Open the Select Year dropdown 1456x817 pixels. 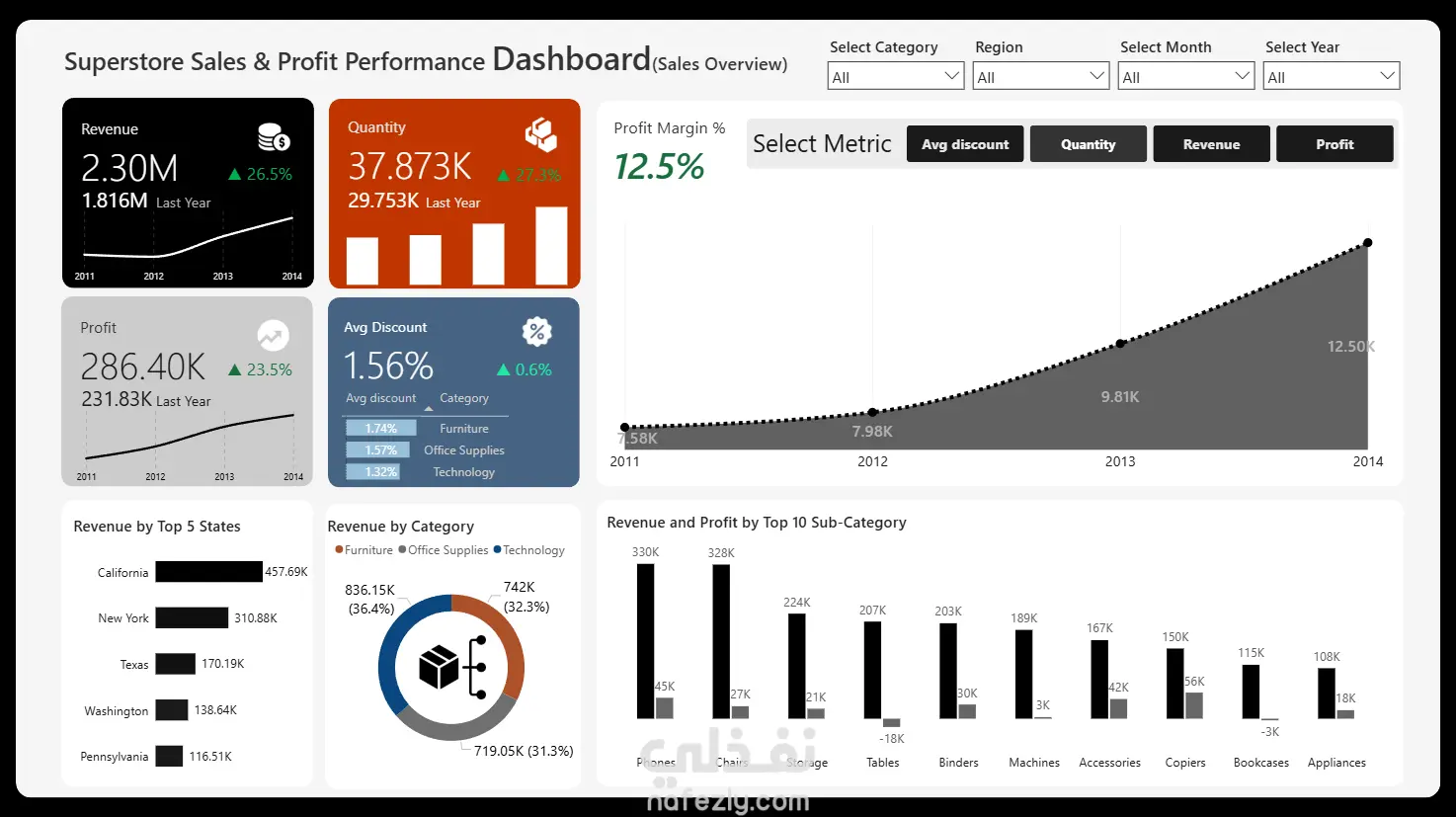[1332, 76]
